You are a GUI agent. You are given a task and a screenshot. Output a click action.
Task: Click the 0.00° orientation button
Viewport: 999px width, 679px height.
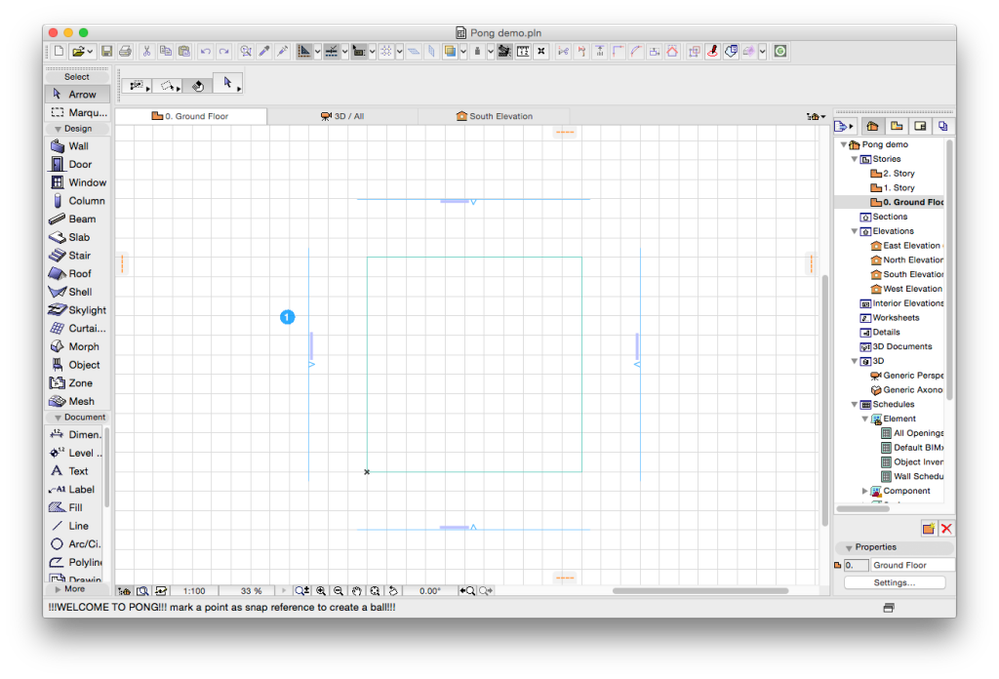click(x=430, y=591)
